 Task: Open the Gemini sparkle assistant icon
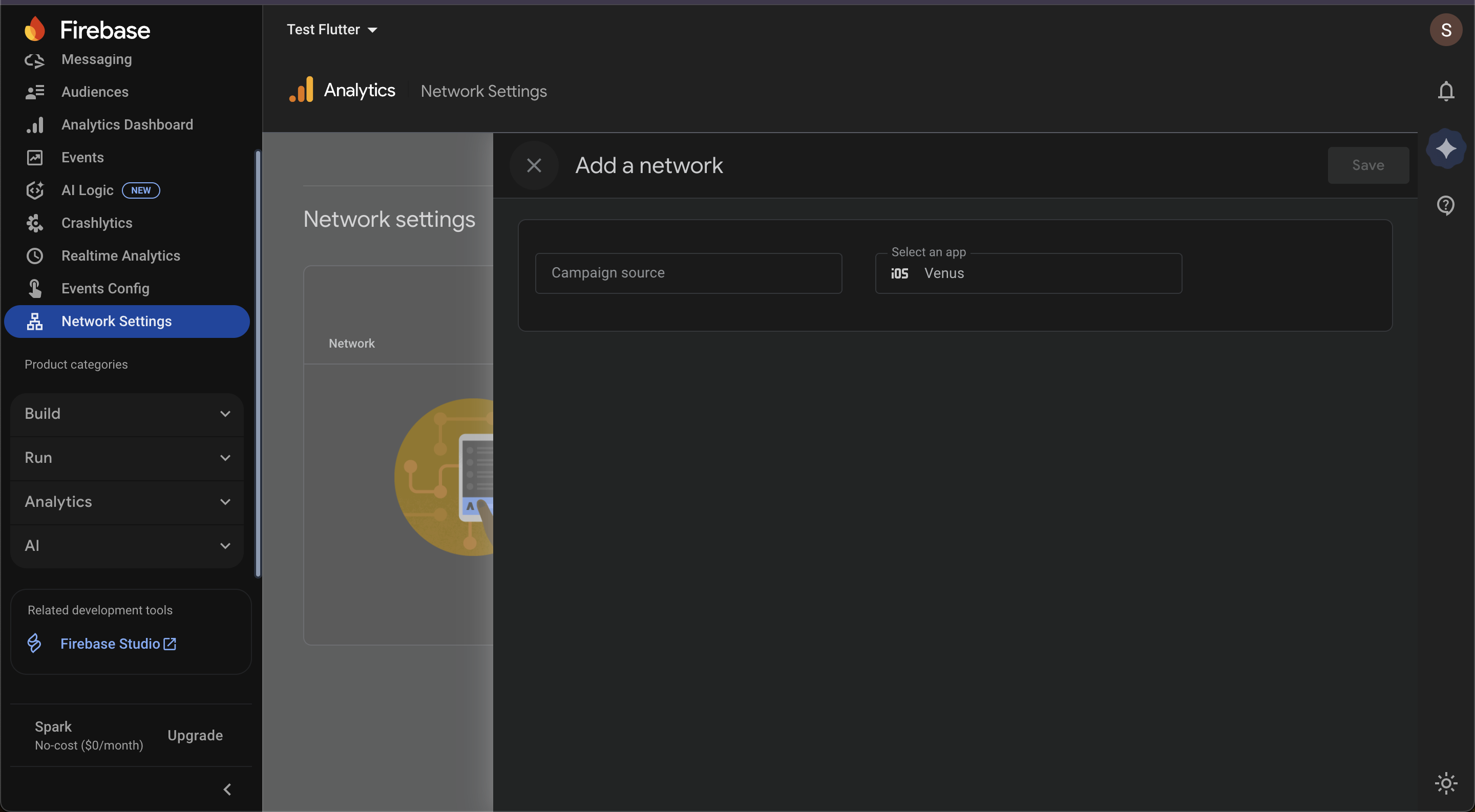click(x=1445, y=149)
